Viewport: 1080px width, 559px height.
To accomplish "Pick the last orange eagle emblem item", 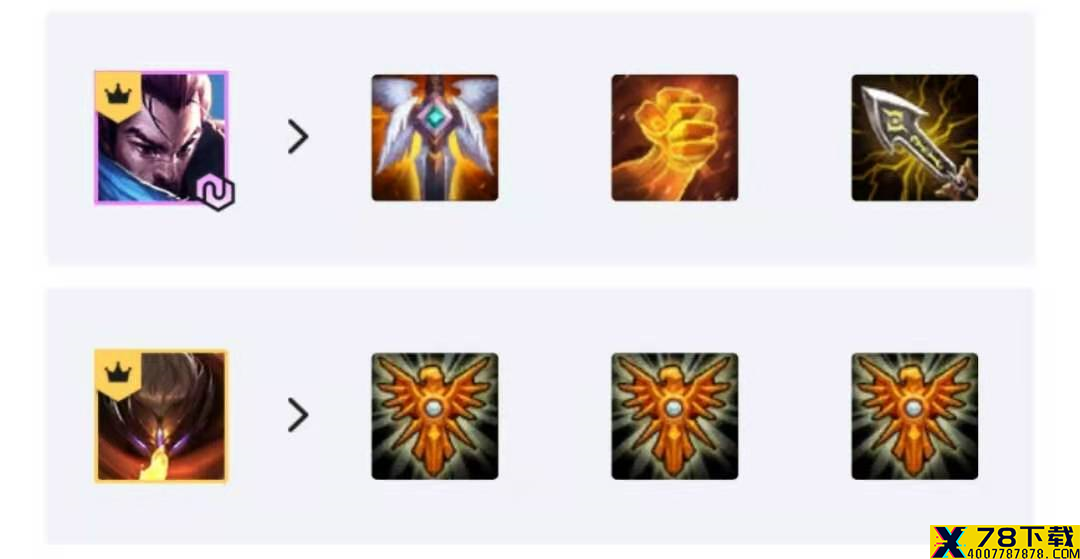I will [914, 416].
